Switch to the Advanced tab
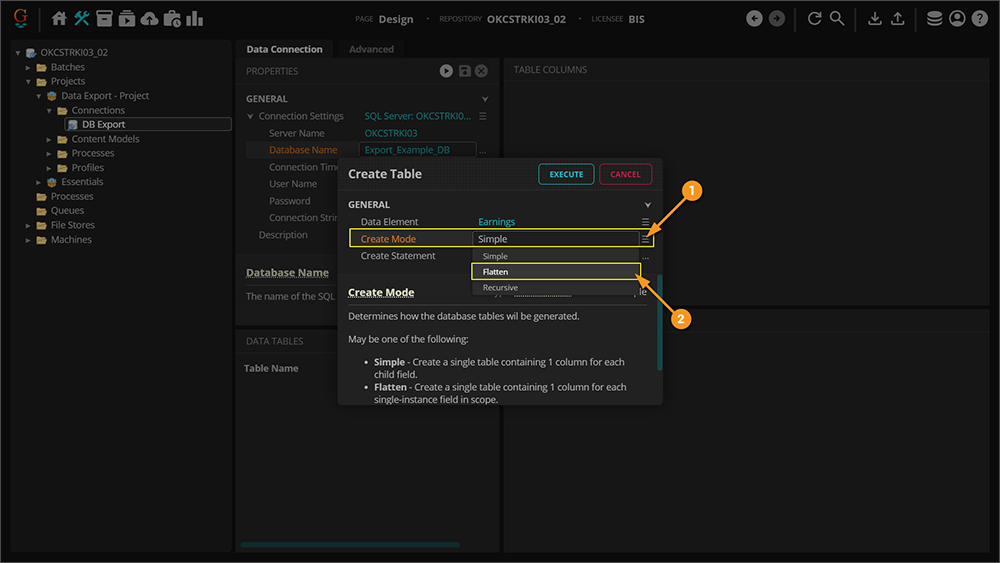1000x563 pixels. tap(371, 49)
